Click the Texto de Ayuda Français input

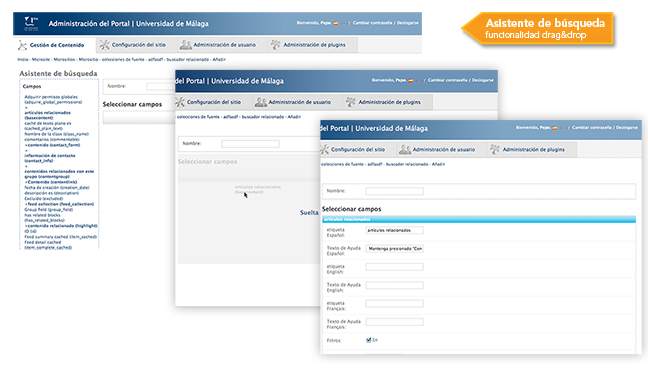click(395, 322)
